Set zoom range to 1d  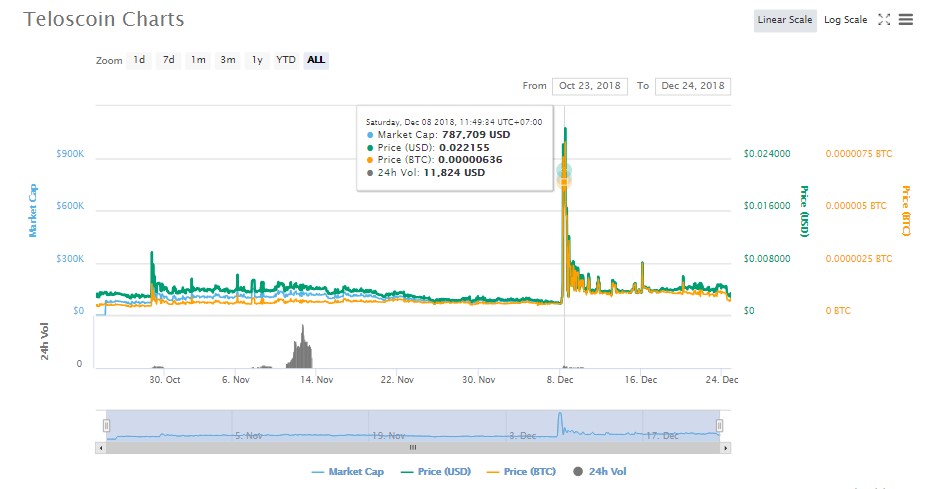click(x=139, y=60)
